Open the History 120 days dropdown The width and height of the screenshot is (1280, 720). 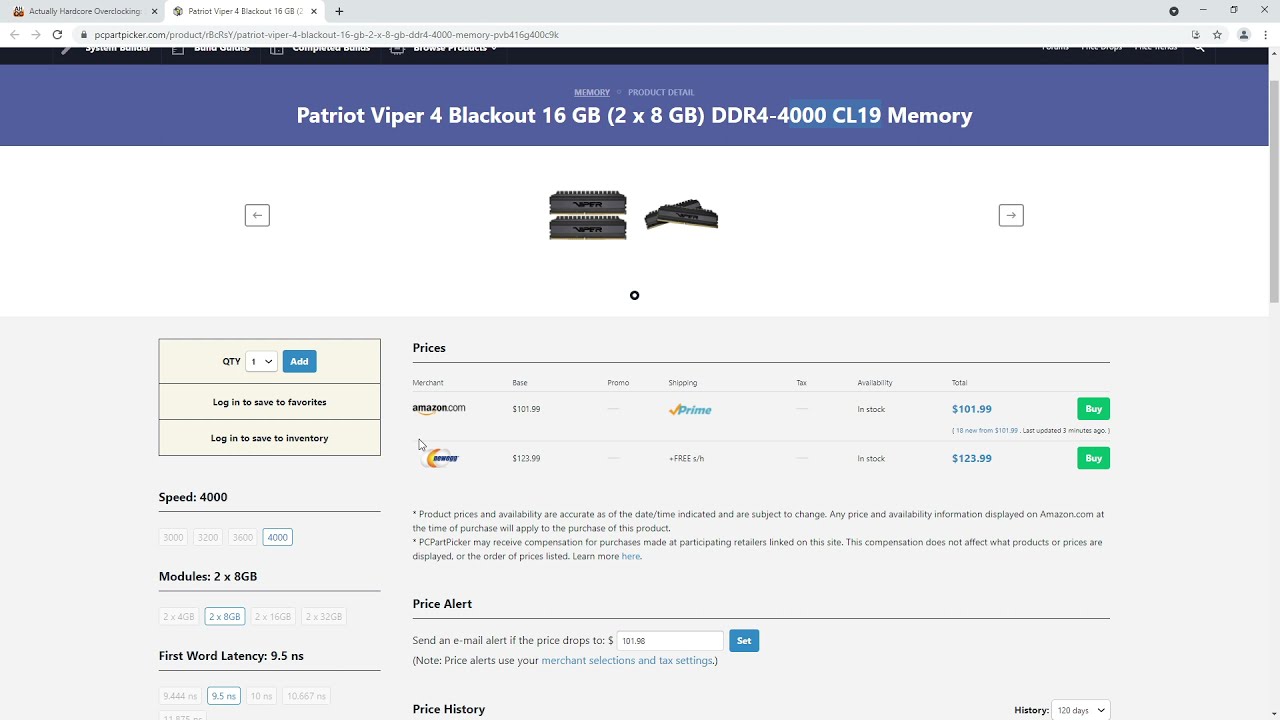[1080, 710]
